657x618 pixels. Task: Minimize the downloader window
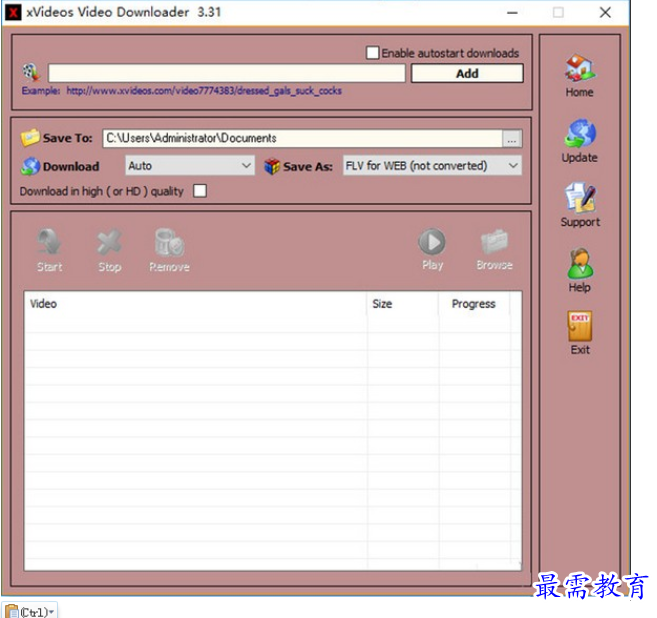click(512, 13)
